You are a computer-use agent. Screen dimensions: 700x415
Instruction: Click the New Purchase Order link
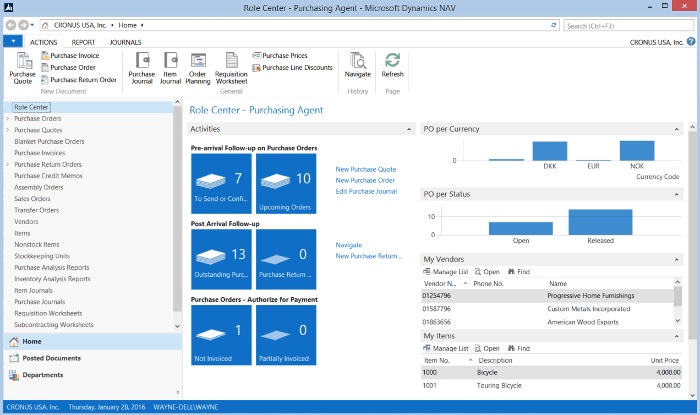[365, 180]
